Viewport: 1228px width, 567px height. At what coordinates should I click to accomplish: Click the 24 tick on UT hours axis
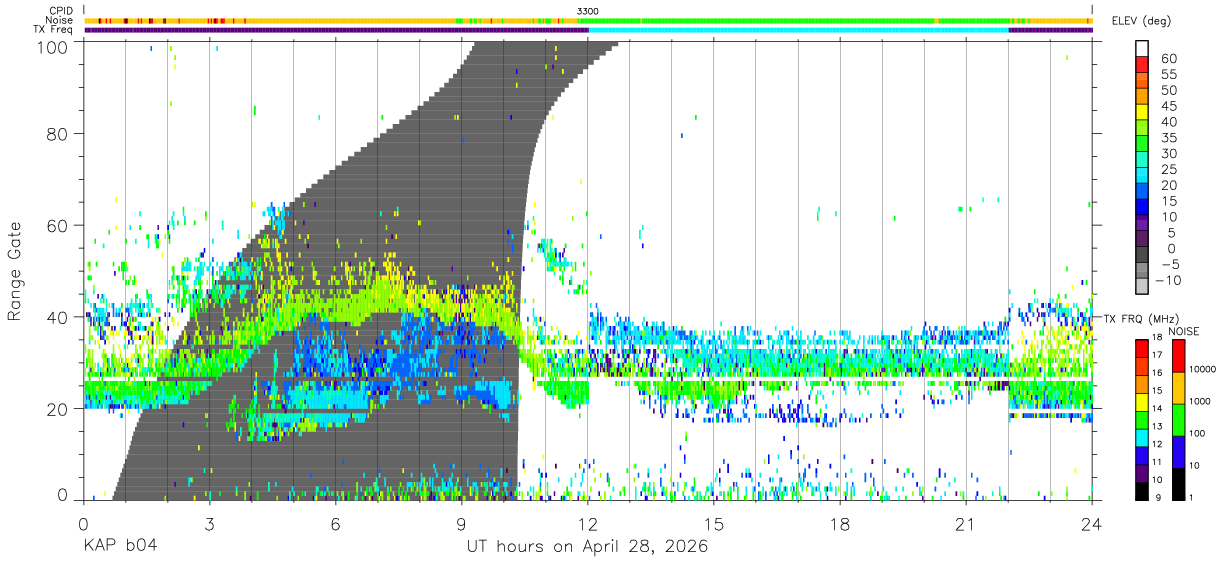coord(1092,525)
